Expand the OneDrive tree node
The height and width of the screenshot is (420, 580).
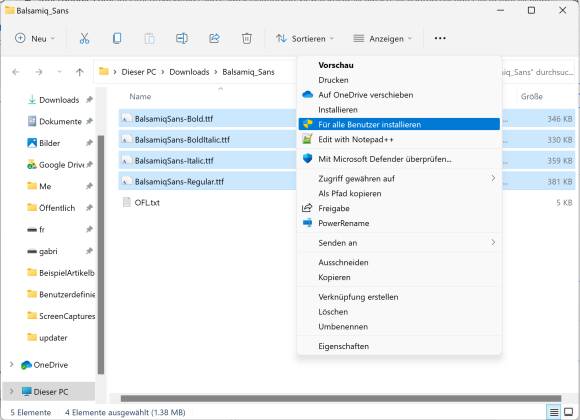(11, 365)
